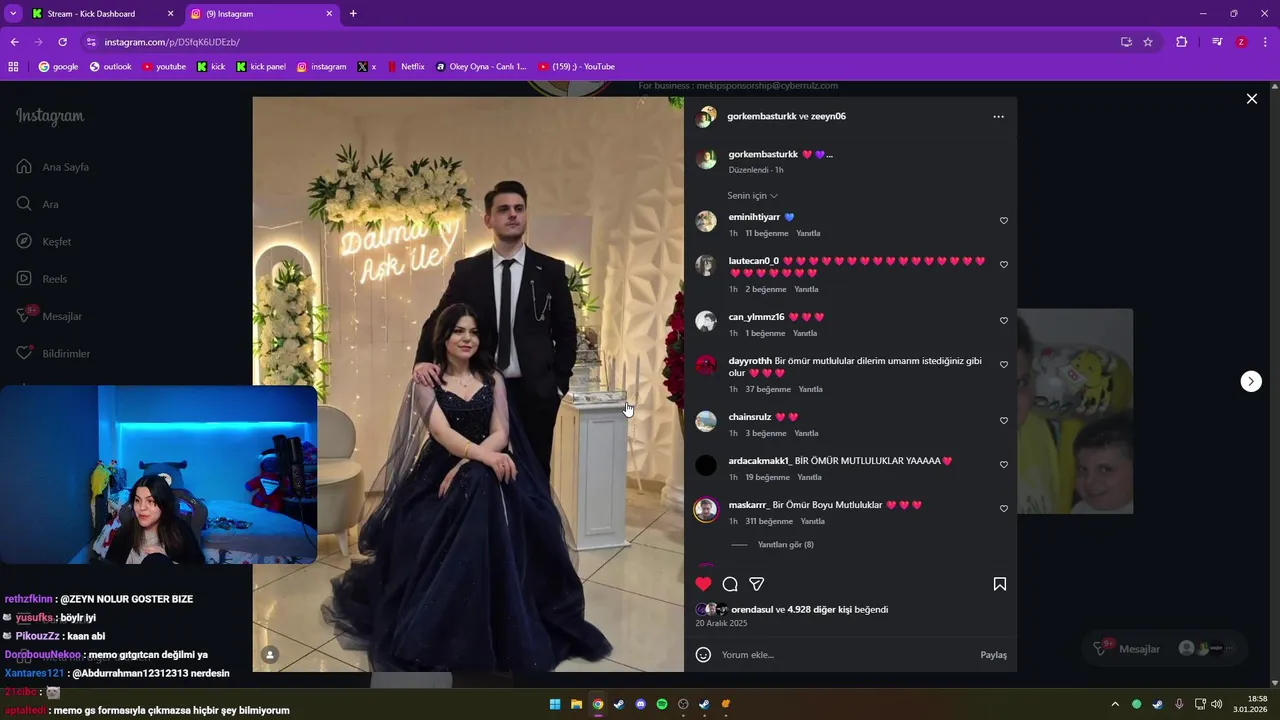The image size is (1280, 720).
Task: Open the Okey Oyna bookmark
Action: click(481, 67)
